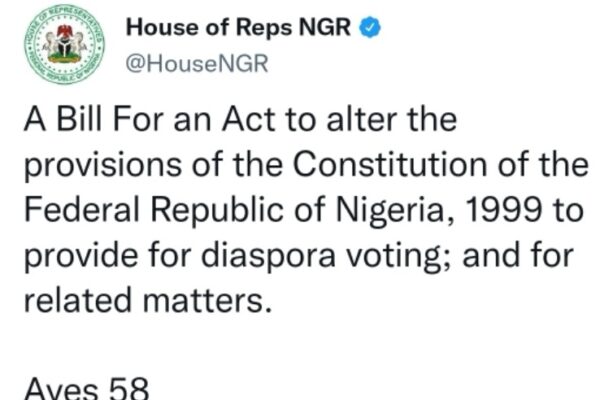Screen dimensions: 600x400
Task: Open the House of Reps NGR display name
Action: [x=238, y=27]
